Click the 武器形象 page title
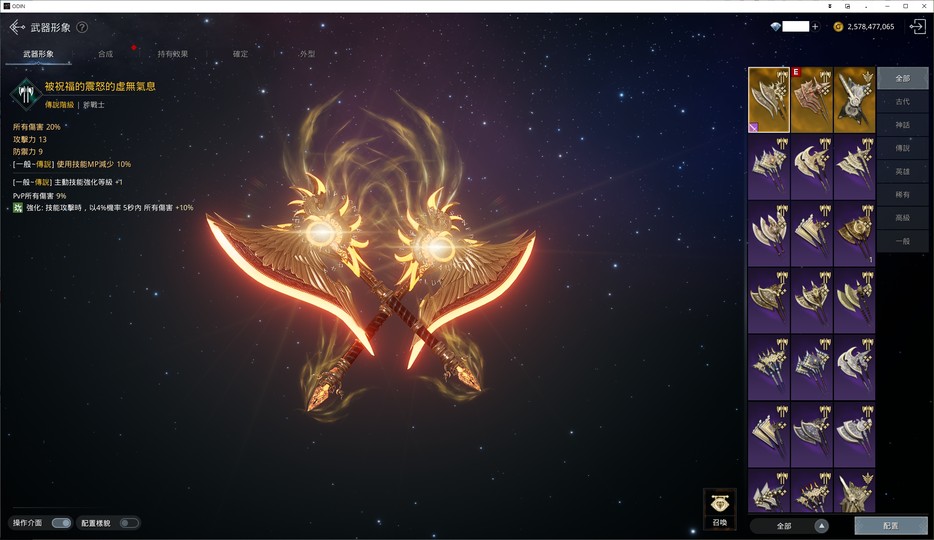 (51, 27)
